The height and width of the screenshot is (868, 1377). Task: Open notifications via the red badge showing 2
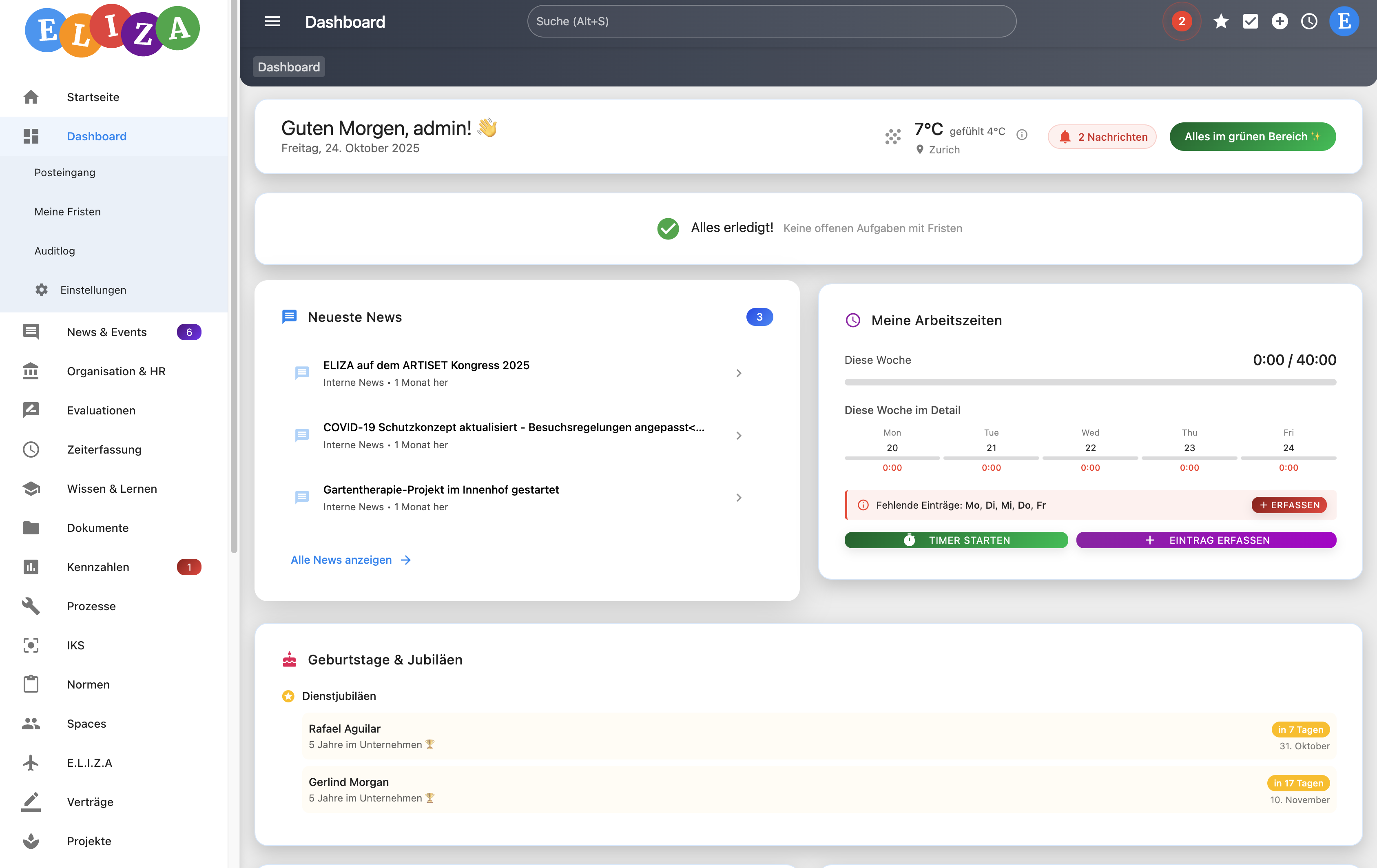[1182, 21]
